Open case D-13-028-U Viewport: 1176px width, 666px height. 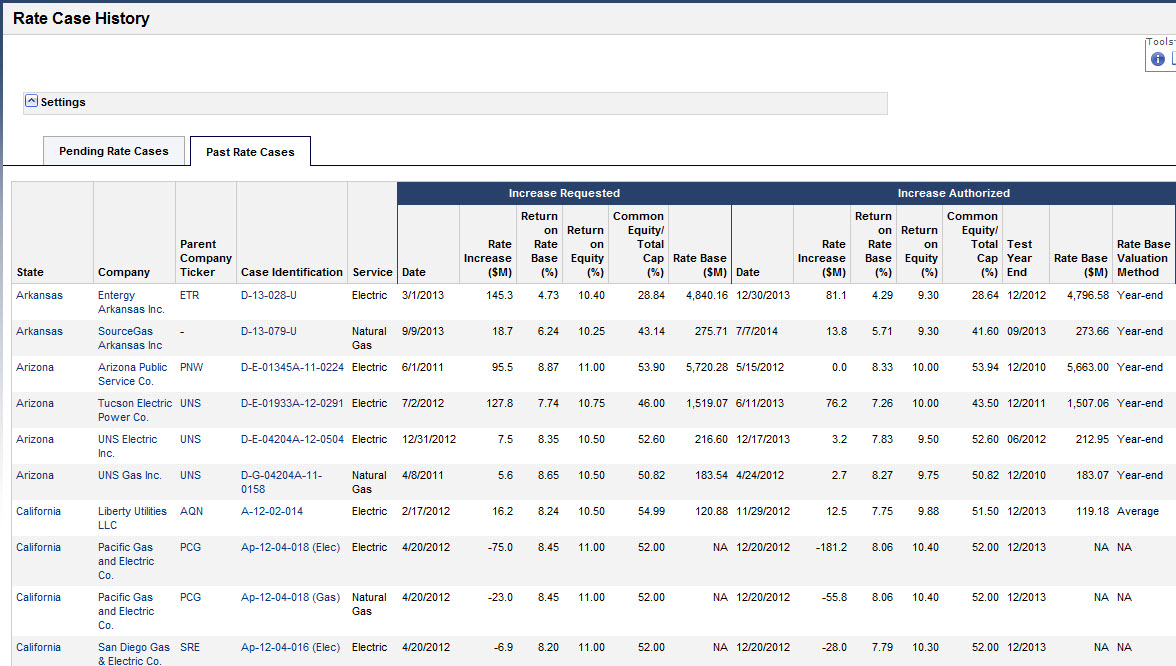click(x=268, y=296)
